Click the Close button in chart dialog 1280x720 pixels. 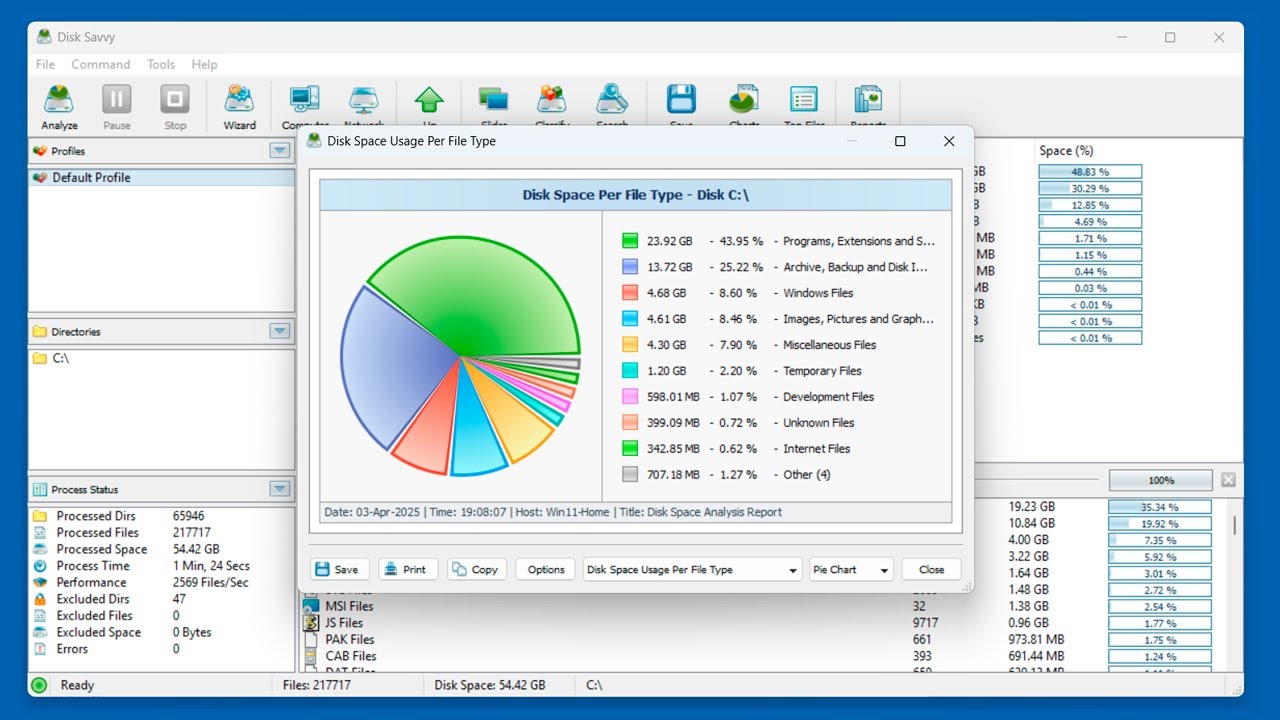coord(931,570)
